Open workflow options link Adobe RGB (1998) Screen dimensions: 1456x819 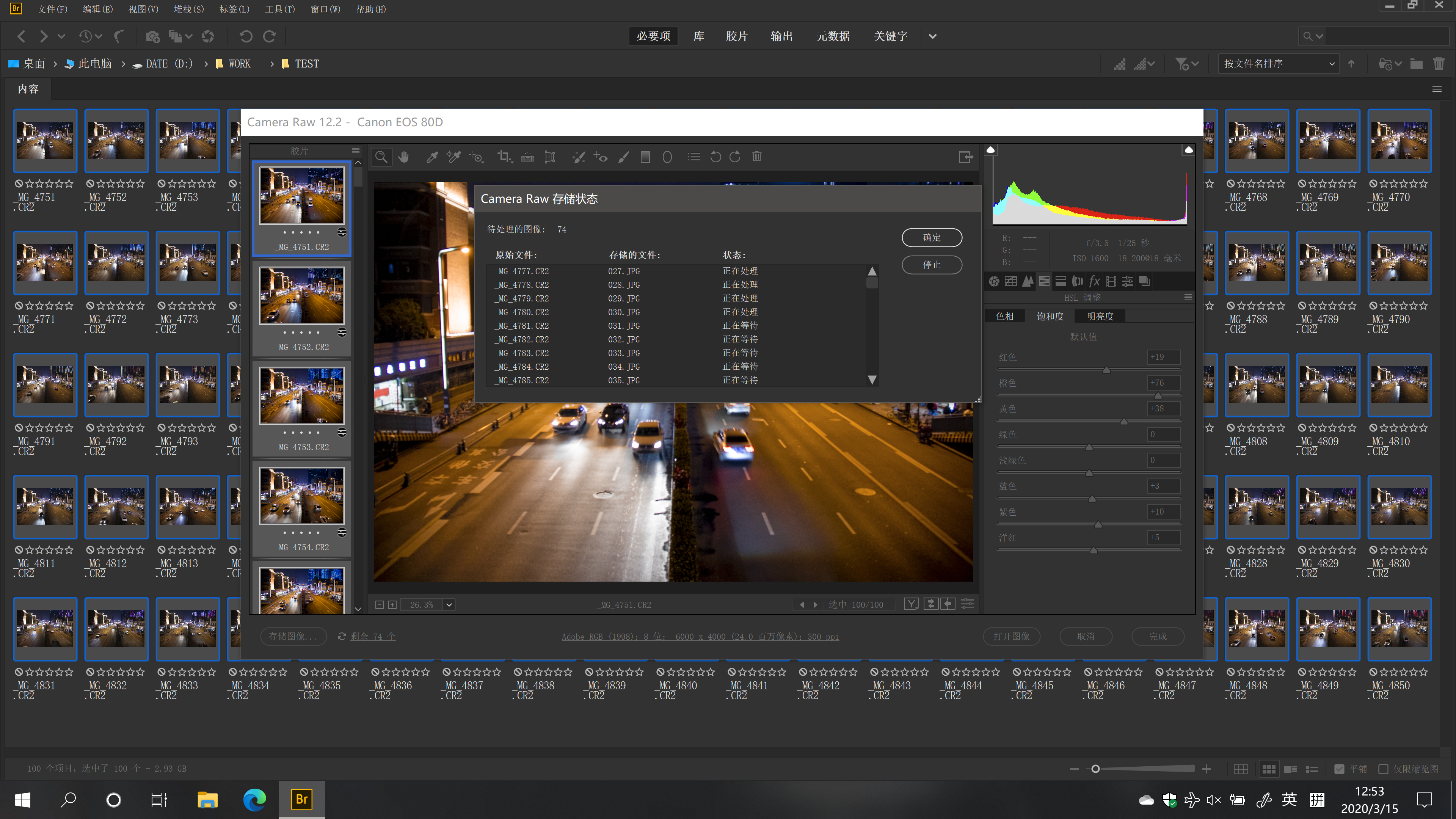(700, 637)
